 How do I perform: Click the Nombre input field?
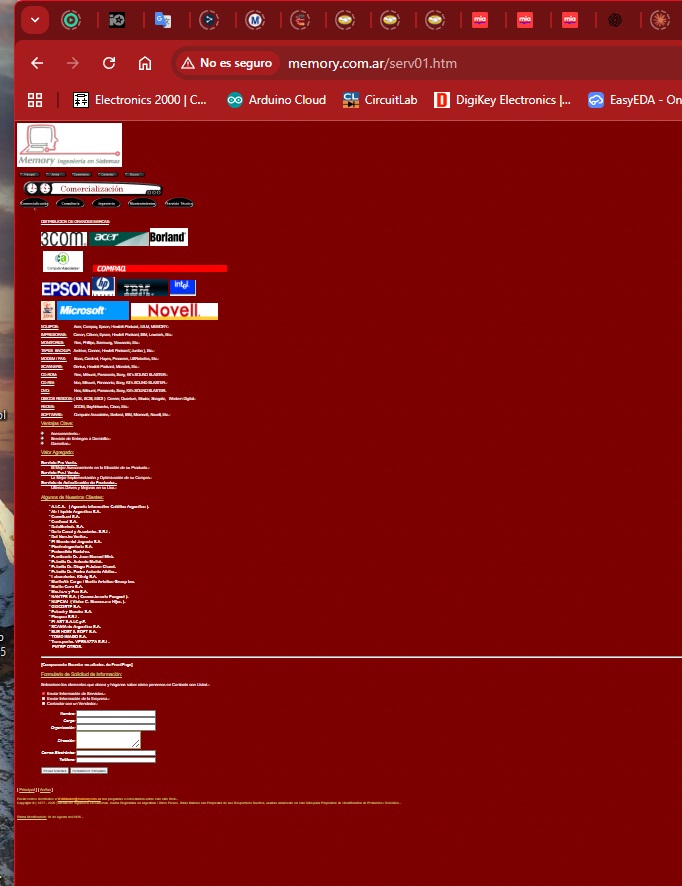click(116, 714)
